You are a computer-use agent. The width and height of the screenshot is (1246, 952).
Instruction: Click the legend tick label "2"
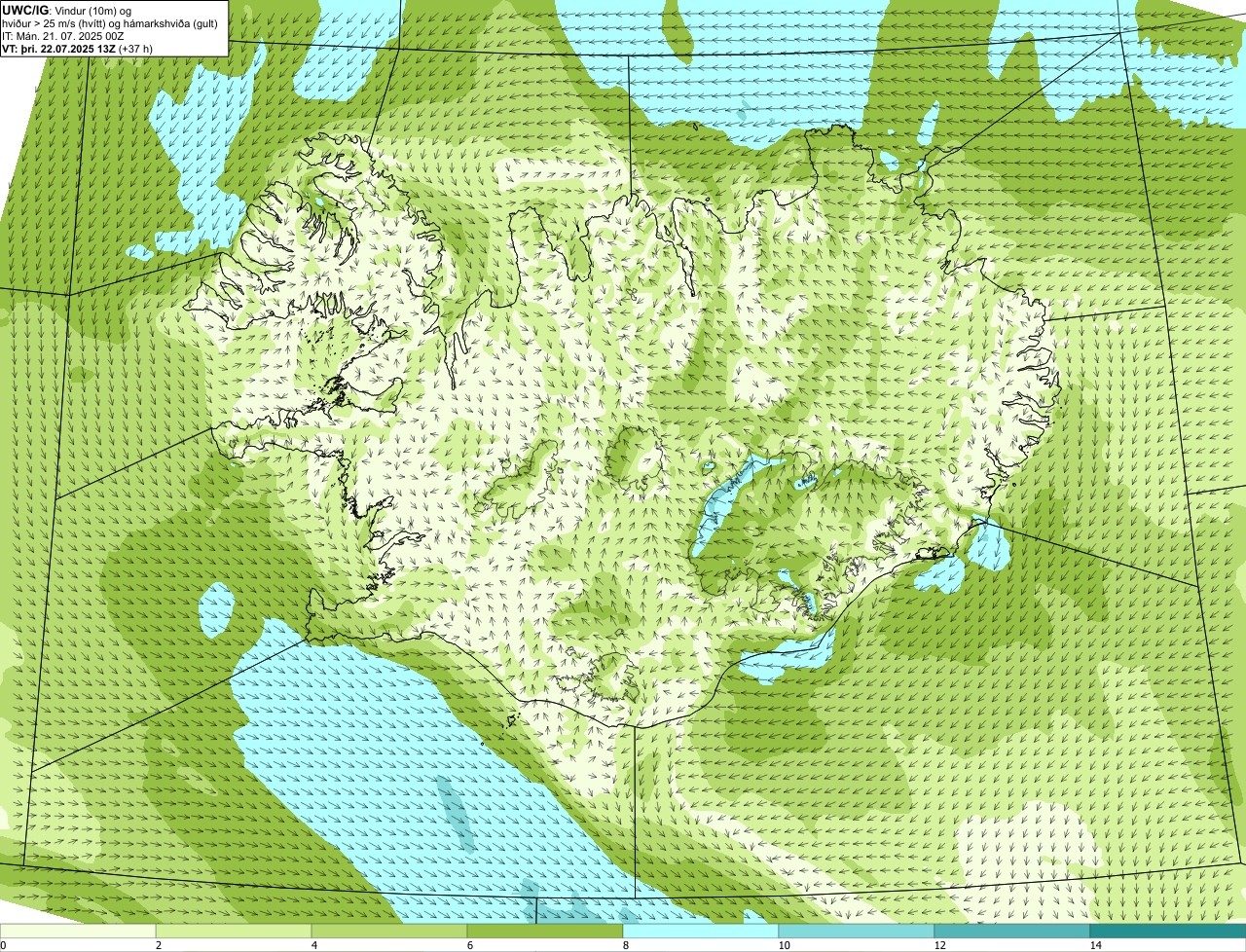[x=158, y=945]
